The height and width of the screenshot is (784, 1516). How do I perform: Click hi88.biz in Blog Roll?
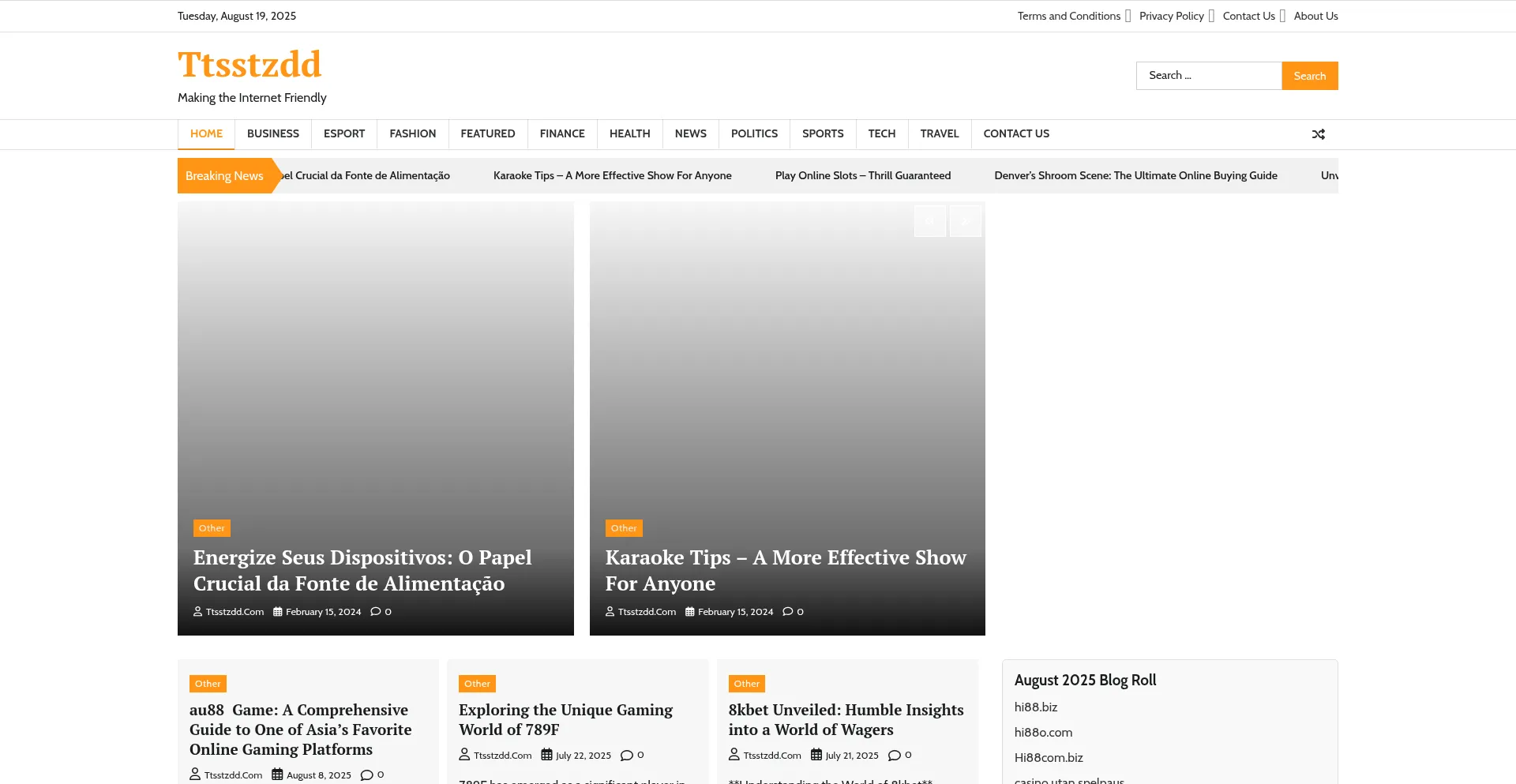coord(1036,707)
